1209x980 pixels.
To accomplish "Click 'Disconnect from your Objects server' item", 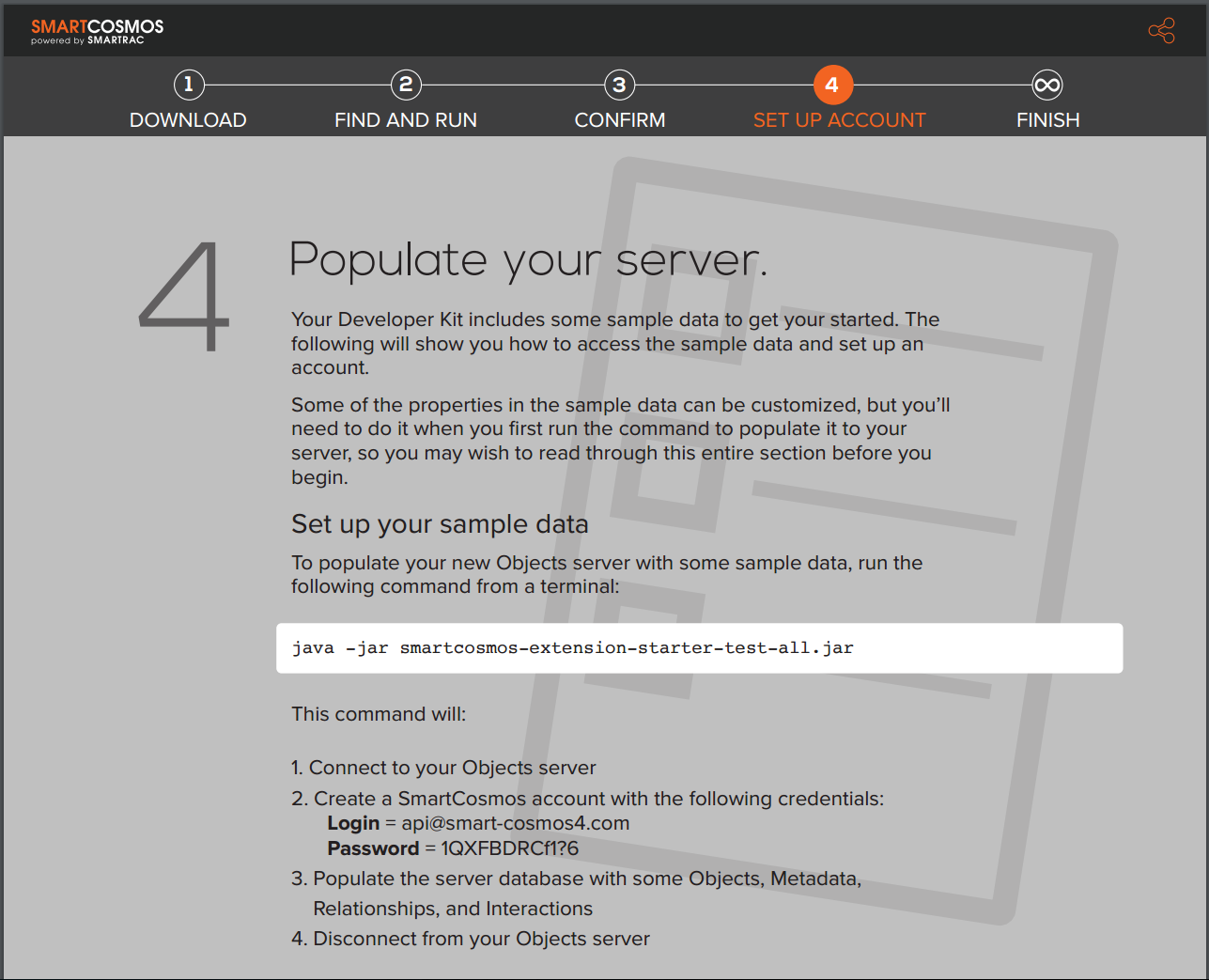I will pos(471,939).
